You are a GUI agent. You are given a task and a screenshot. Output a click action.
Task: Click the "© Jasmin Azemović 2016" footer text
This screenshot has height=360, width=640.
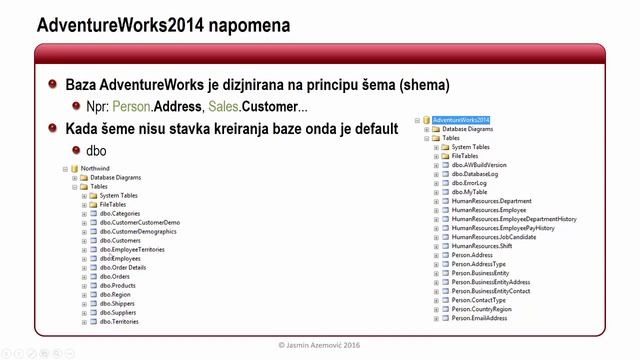coord(319,345)
